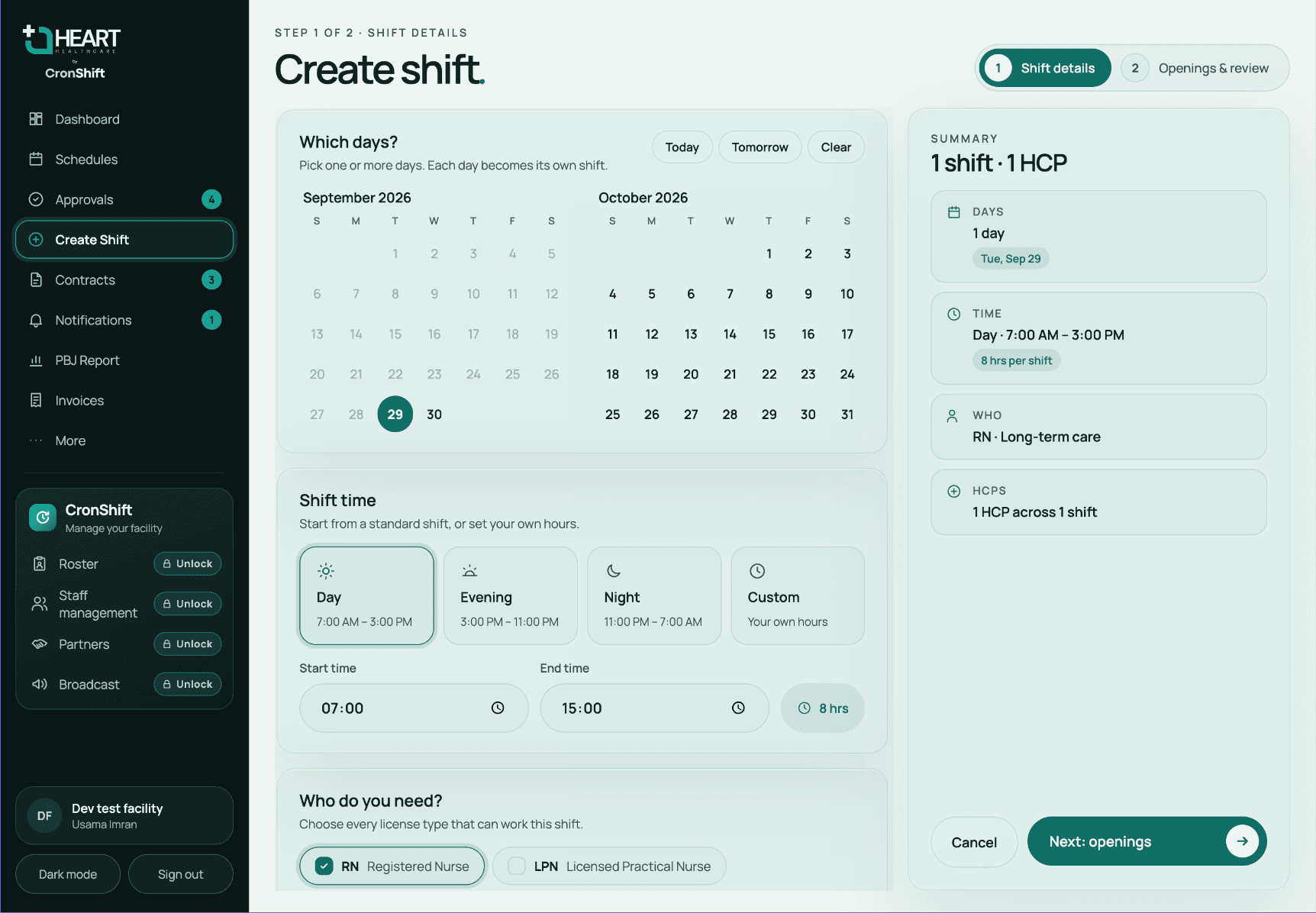The height and width of the screenshot is (913, 1316).
Task: Select October 1 on the calendar
Action: [769, 253]
